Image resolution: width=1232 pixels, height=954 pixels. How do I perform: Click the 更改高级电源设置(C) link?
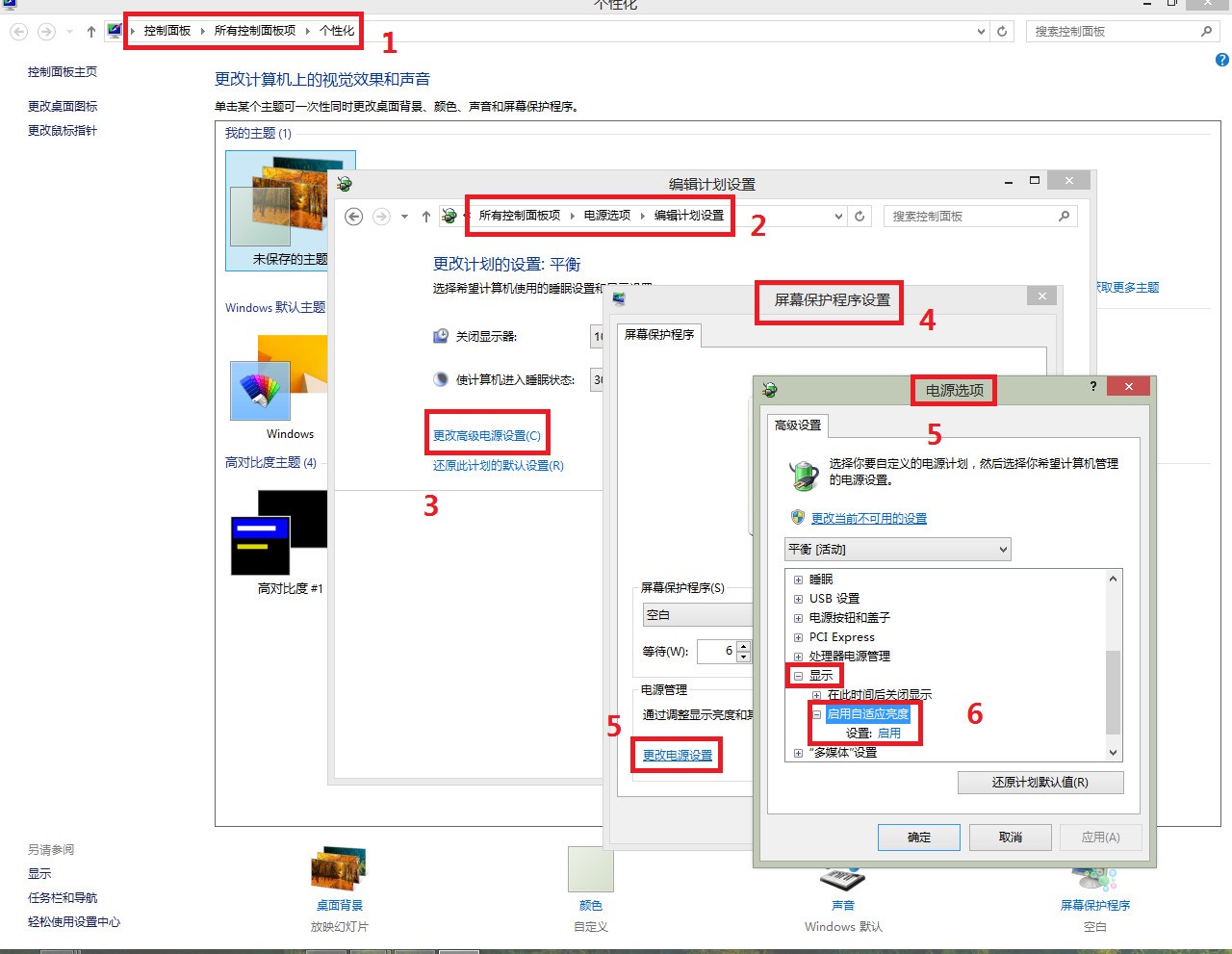[x=487, y=433]
